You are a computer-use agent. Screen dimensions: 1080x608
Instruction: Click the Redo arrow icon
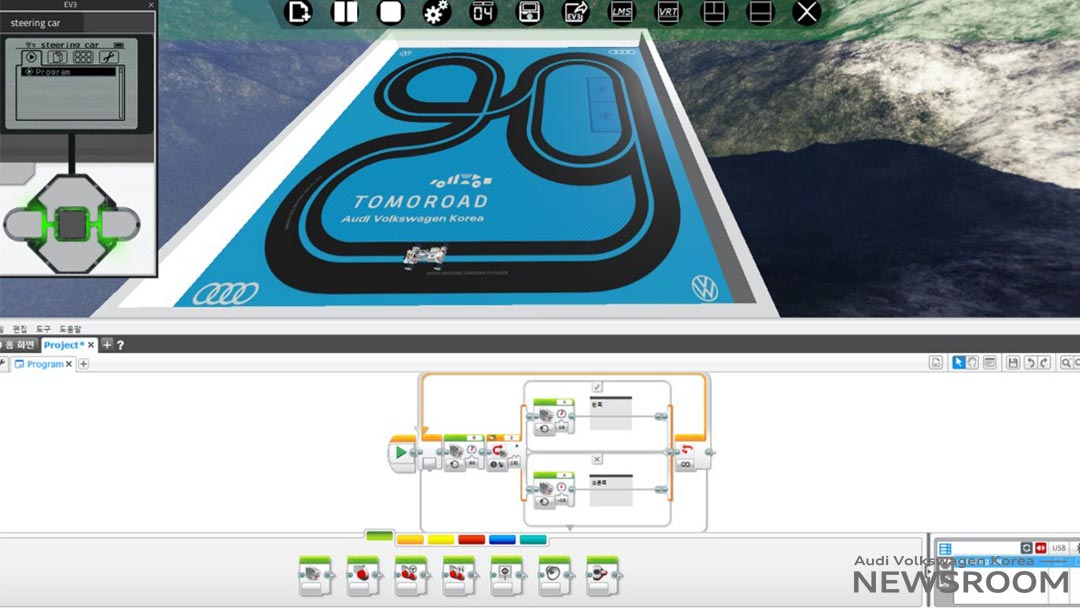tap(1044, 363)
